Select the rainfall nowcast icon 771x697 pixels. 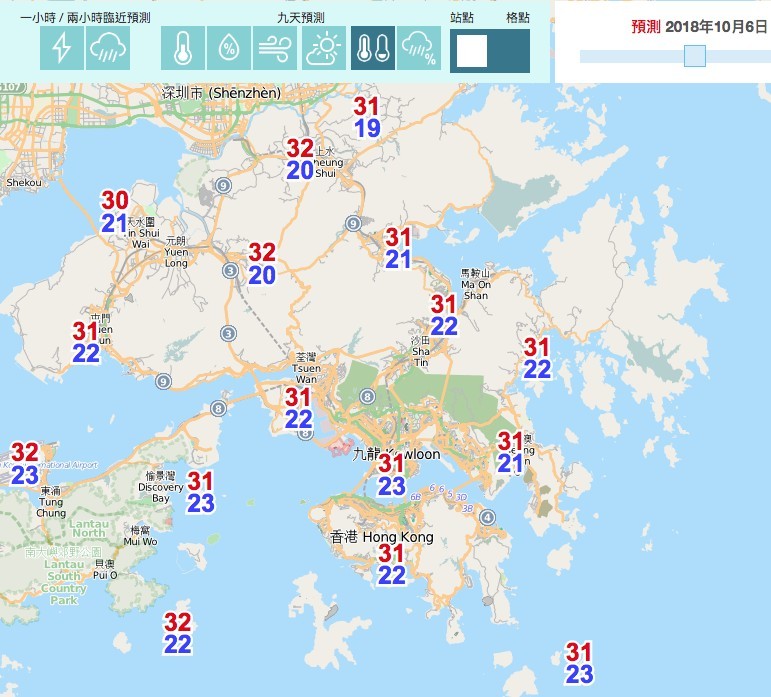pos(108,48)
